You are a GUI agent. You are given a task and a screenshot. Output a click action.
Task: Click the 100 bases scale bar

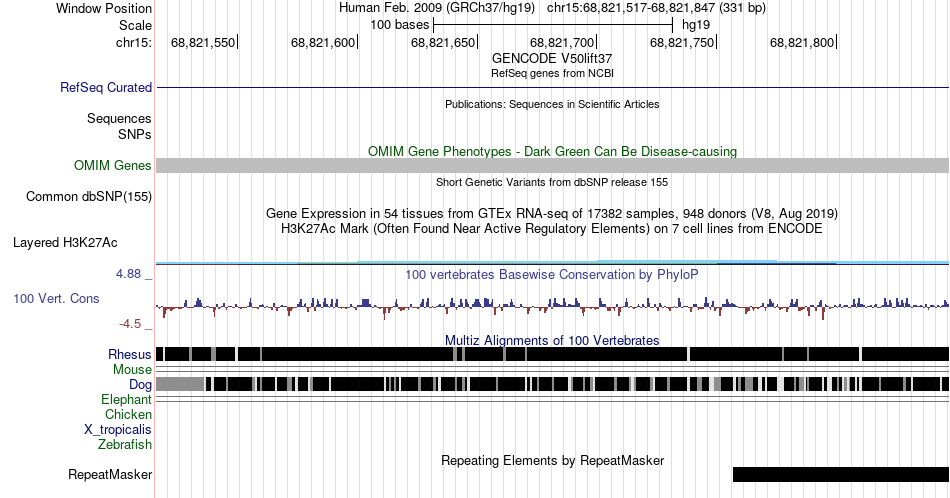(553, 25)
